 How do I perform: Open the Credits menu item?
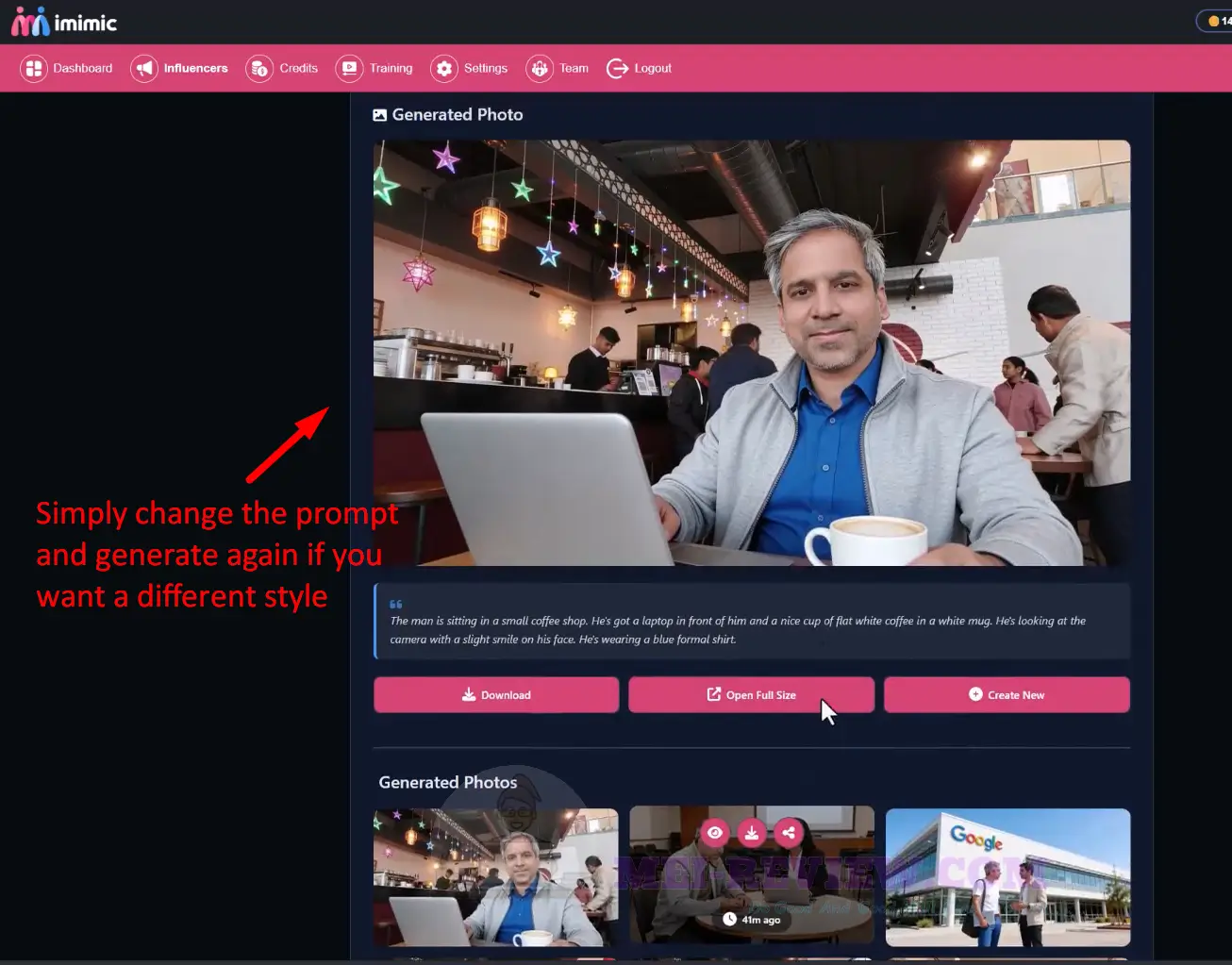coord(282,68)
